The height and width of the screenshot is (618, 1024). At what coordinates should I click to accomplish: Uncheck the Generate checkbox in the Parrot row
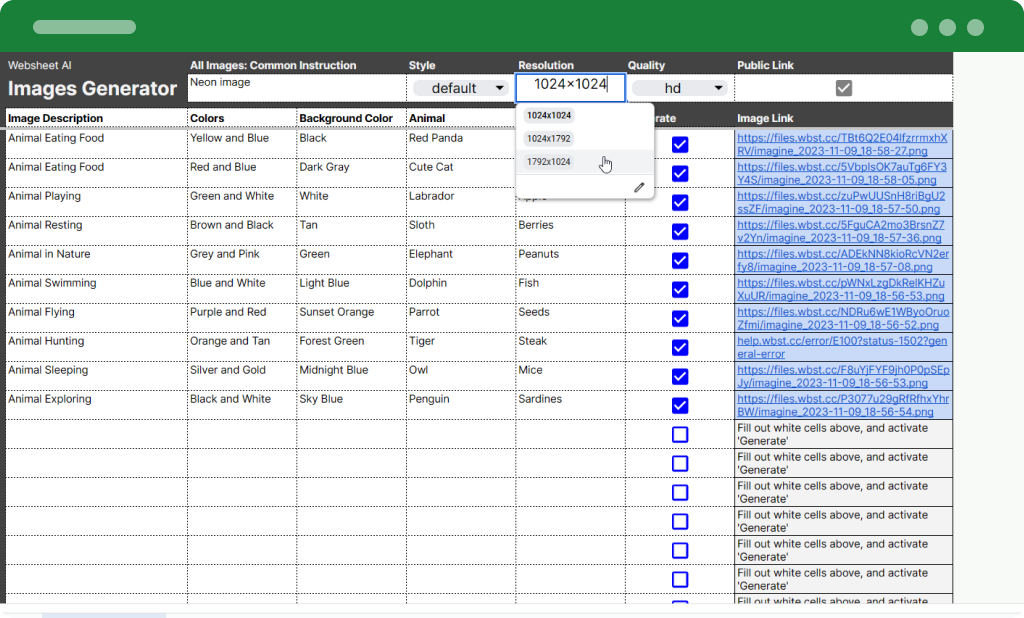[x=680, y=318]
